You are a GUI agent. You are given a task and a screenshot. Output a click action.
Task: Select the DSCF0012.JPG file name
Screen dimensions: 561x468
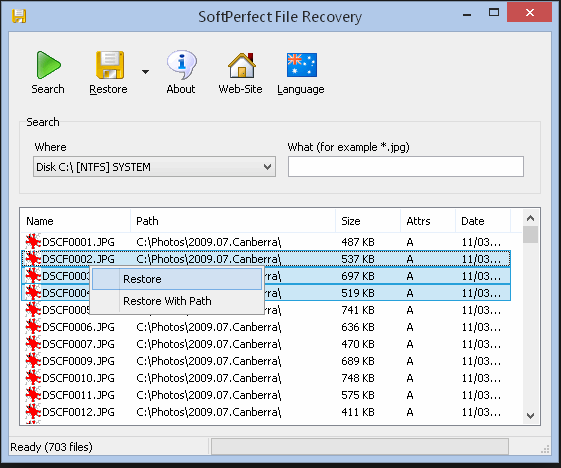(78, 412)
